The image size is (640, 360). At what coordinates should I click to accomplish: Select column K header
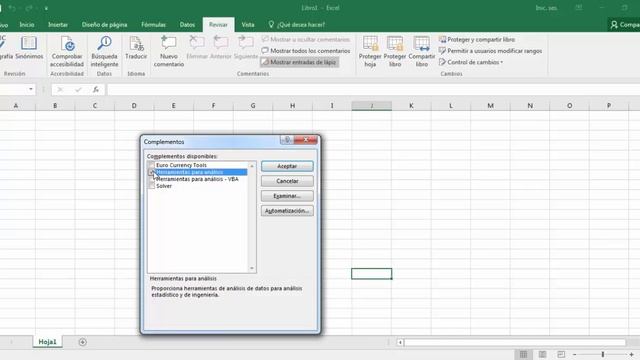[x=411, y=106]
